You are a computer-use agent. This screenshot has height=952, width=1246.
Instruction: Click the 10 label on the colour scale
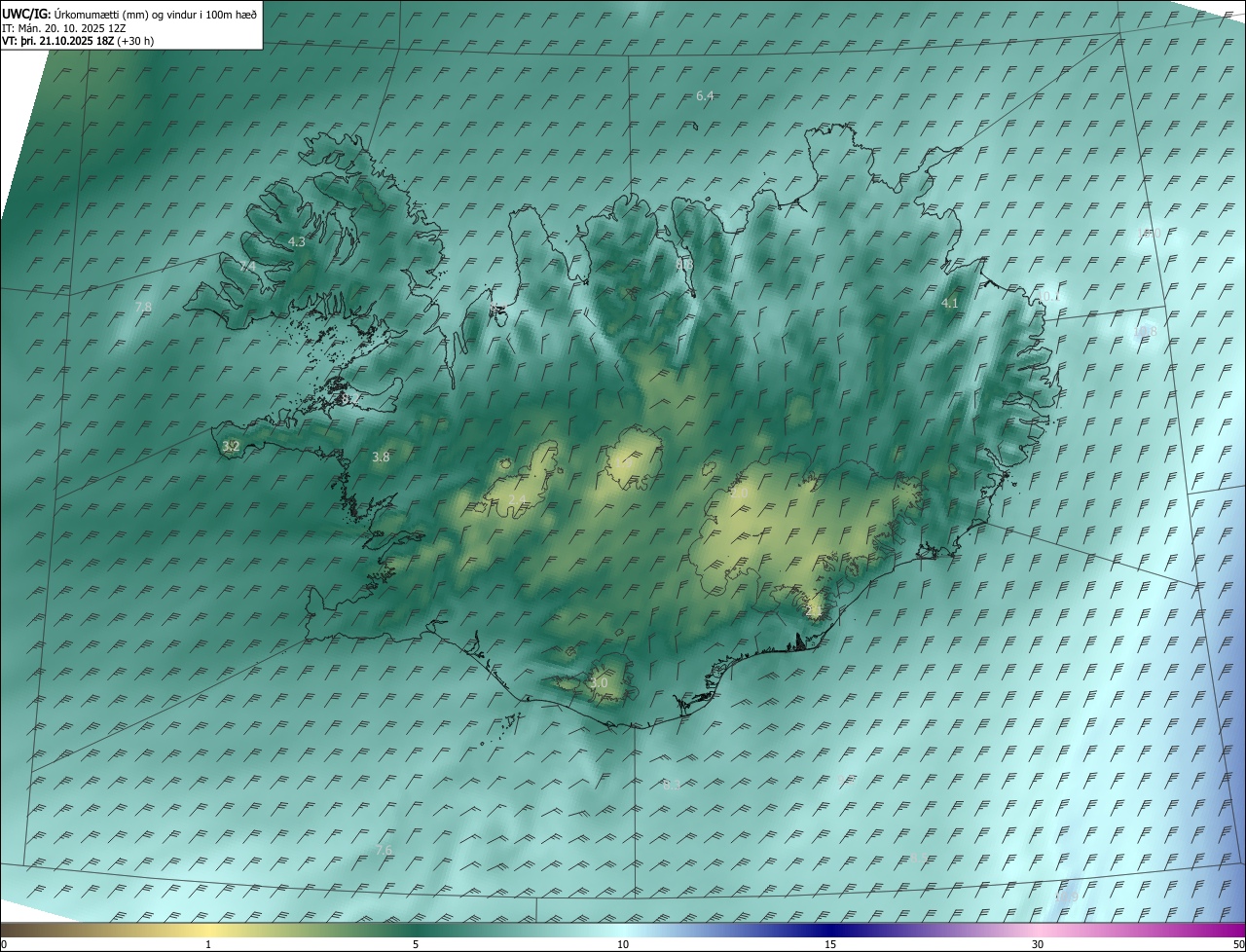pyautogui.click(x=623, y=944)
